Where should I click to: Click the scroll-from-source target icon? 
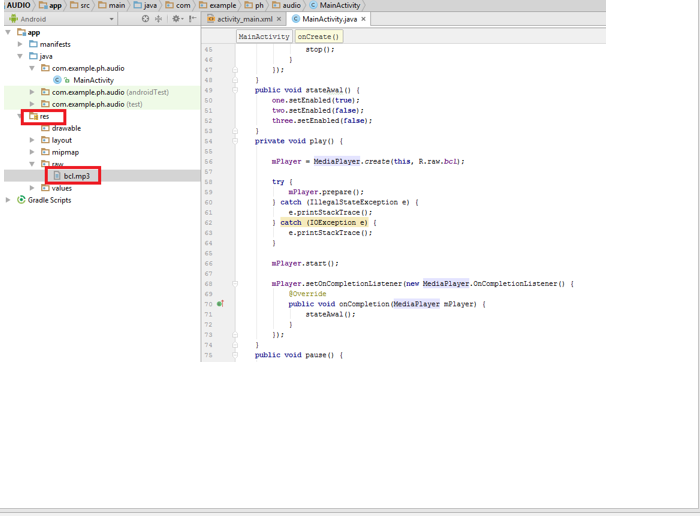145,19
